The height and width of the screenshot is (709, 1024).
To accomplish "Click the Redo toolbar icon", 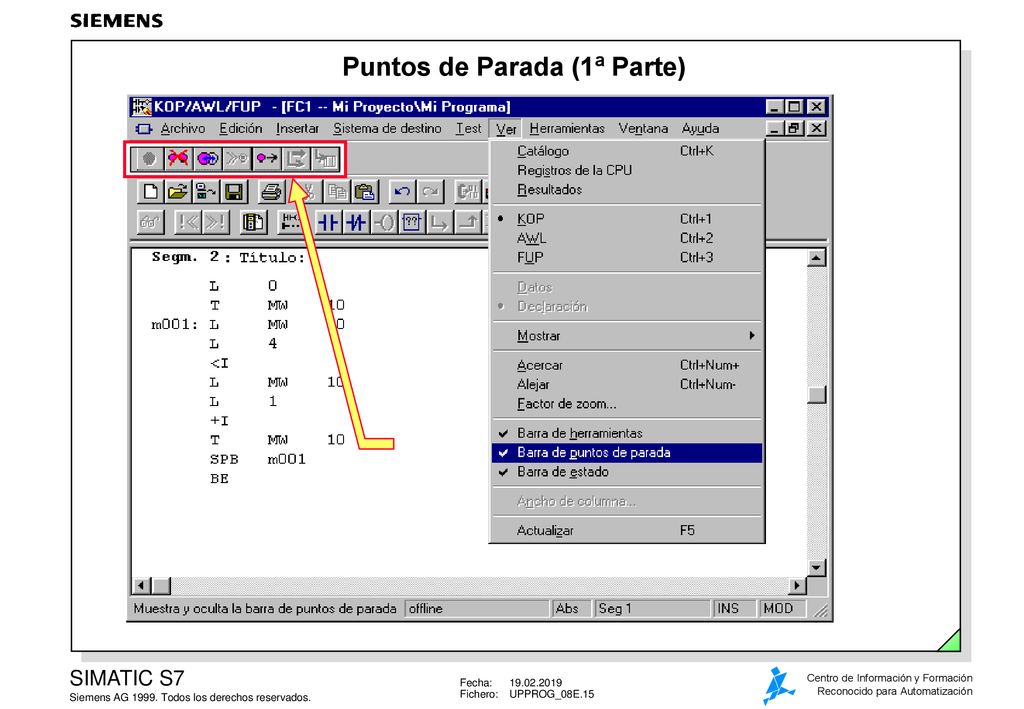I will (430, 191).
